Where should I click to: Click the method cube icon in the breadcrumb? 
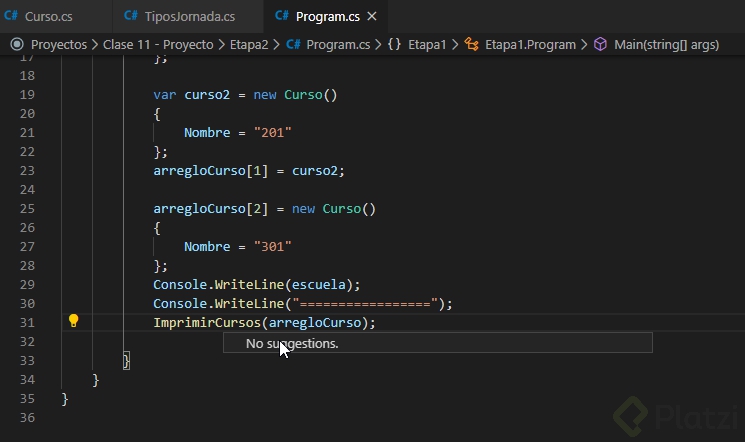tap(601, 44)
